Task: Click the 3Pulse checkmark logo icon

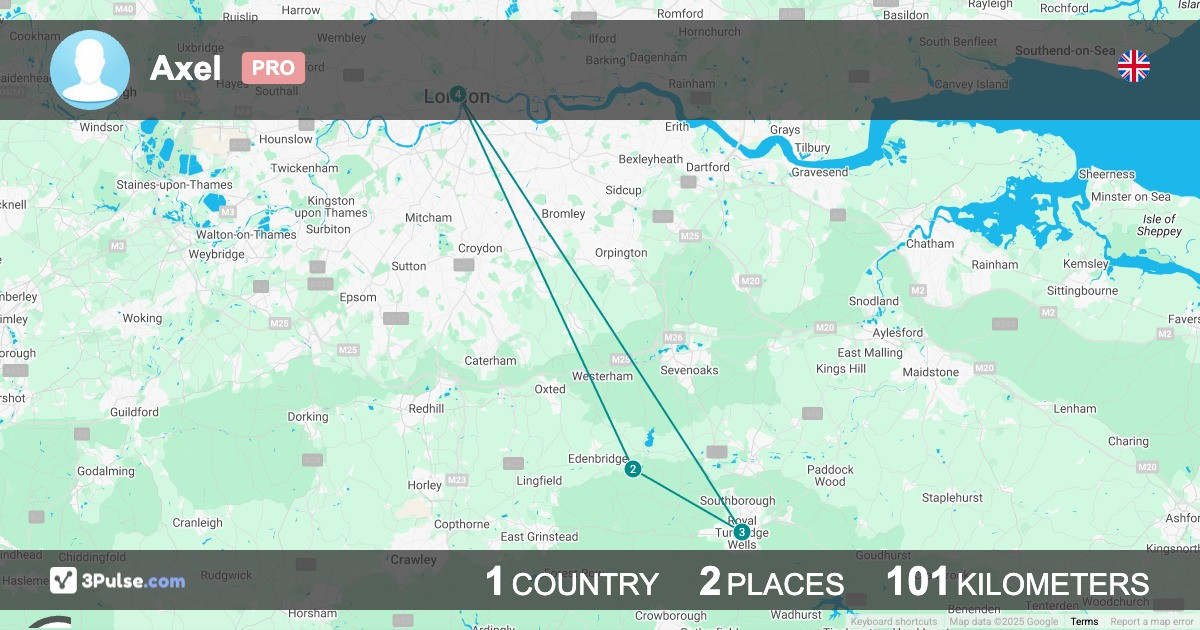Action: (x=64, y=580)
